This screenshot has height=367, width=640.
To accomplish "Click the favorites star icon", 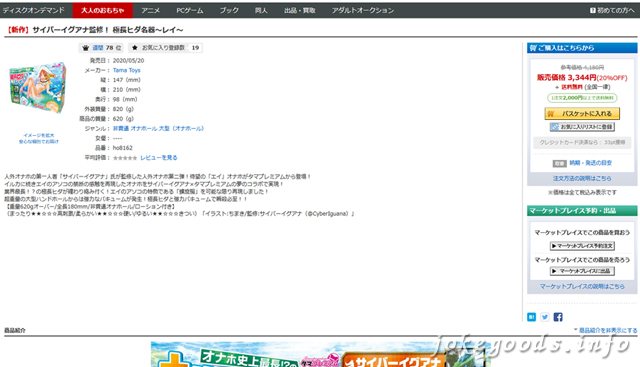I will (x=135, y=48).
